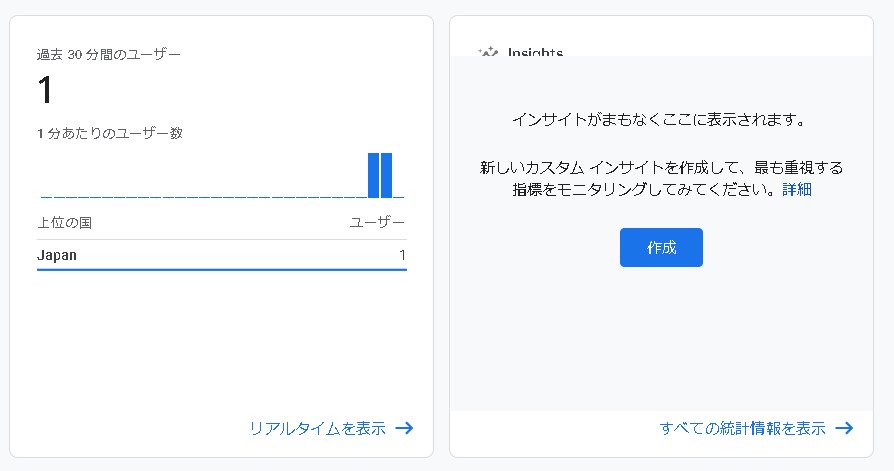
Task: Open the リアルタイムを表示 link text
Action: 317,428
